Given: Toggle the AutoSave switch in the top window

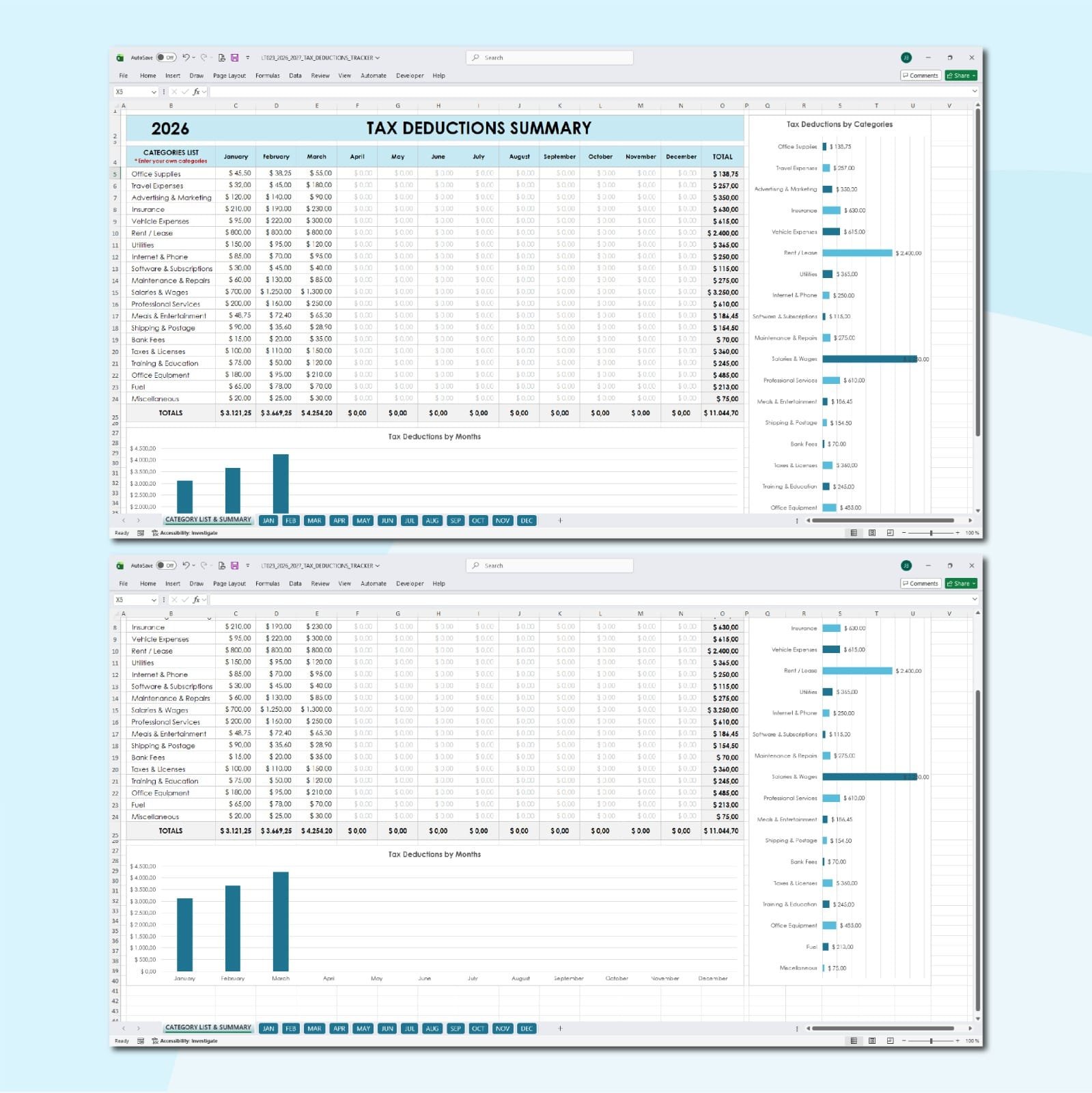Looking at the screenshot, I should coord(166,58).
